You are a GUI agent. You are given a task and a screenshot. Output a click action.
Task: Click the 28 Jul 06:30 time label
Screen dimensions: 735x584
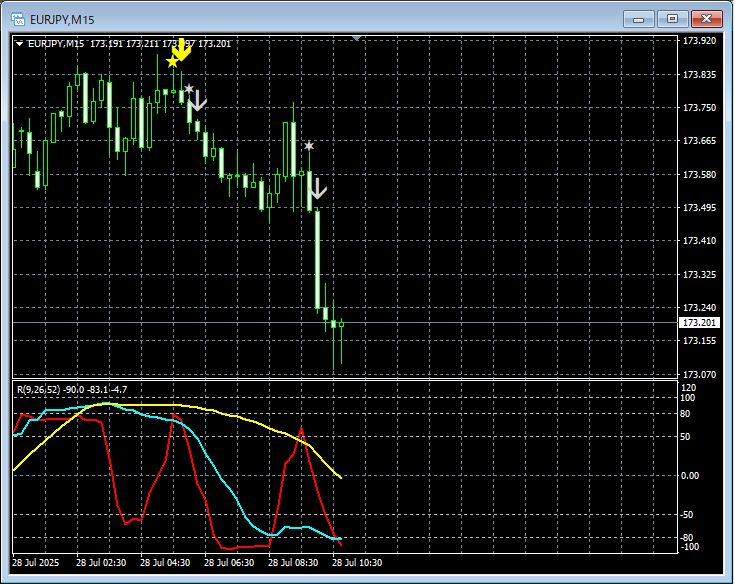pyautogui.click(x=229, y=562)
